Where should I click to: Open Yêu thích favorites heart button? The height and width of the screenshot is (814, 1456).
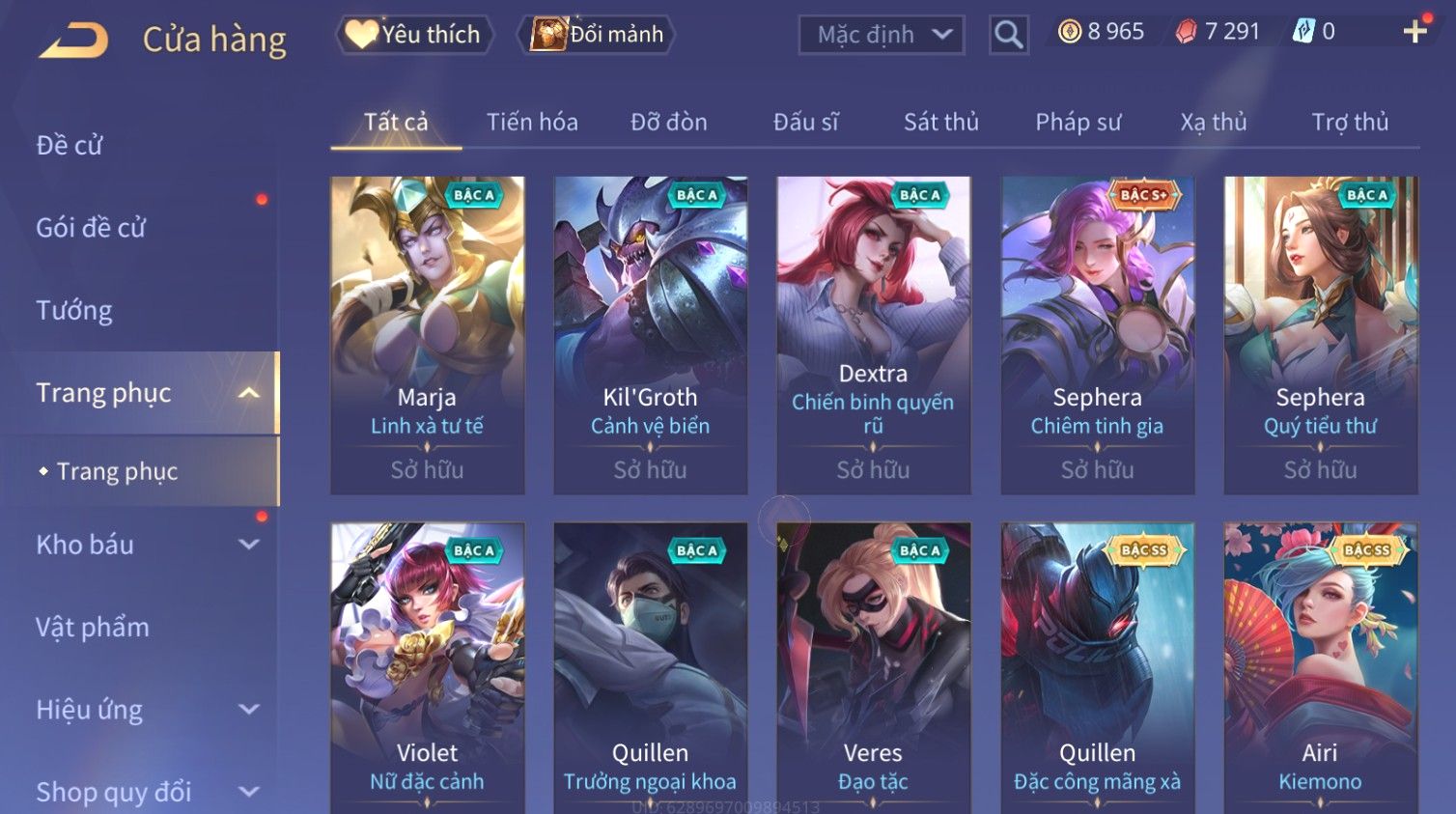tap(414, 34)
